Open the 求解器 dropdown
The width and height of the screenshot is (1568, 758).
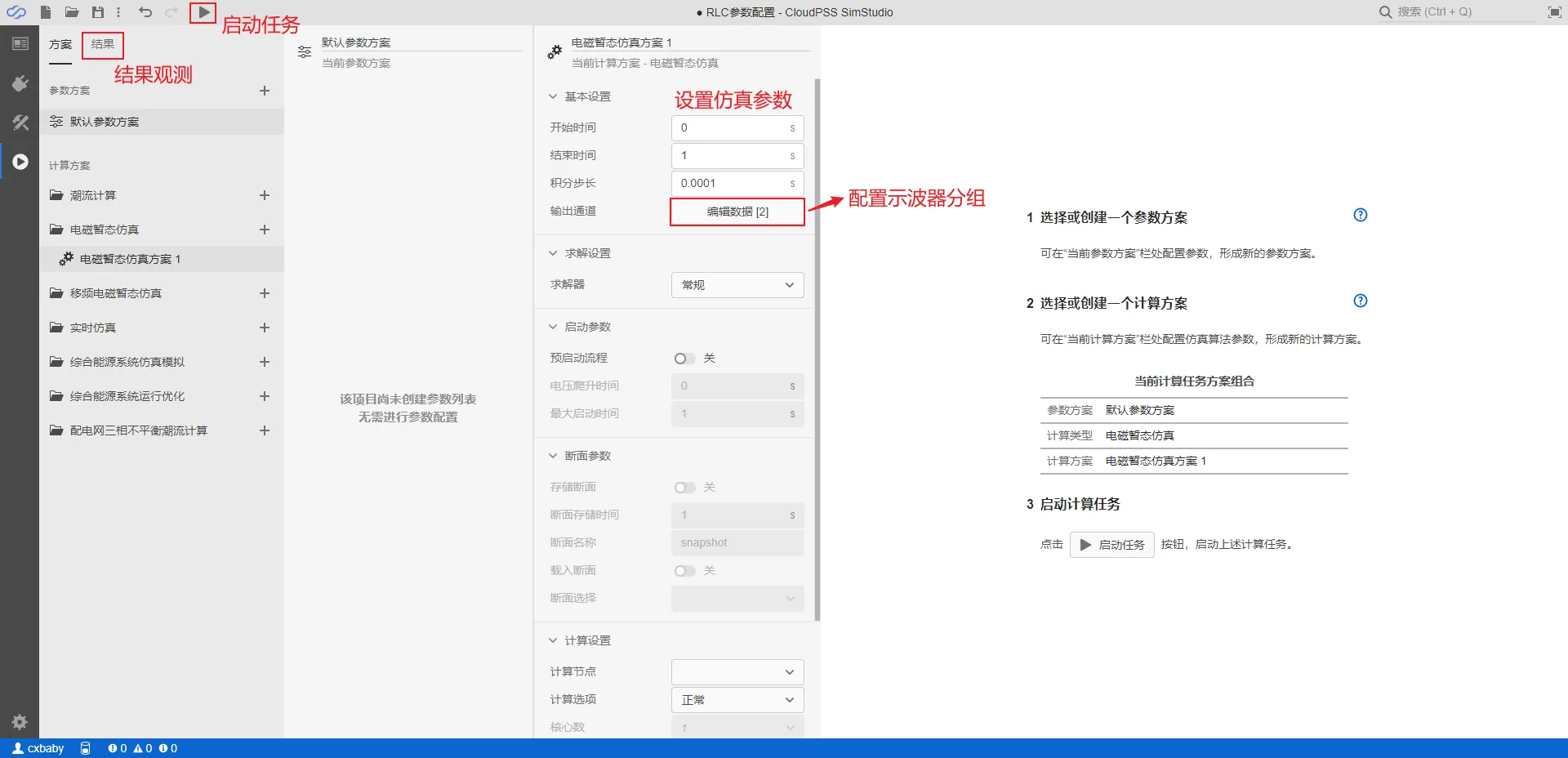737,285
